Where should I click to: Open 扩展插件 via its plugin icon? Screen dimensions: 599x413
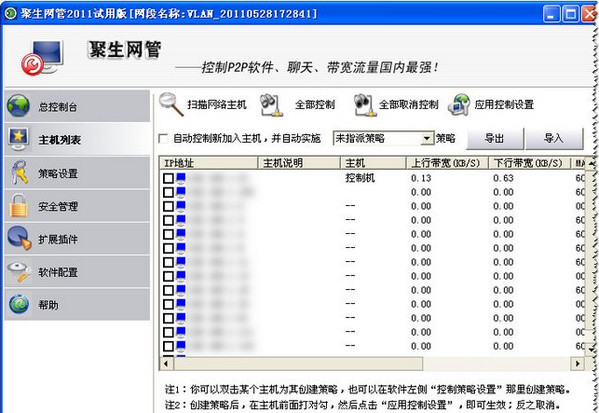point(19,238)
